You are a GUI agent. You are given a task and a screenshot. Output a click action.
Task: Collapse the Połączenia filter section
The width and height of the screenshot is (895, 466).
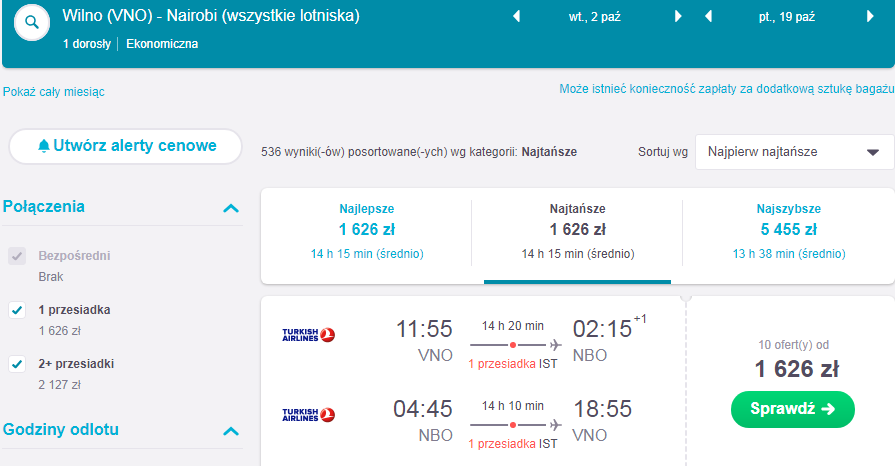click(231, 208)
